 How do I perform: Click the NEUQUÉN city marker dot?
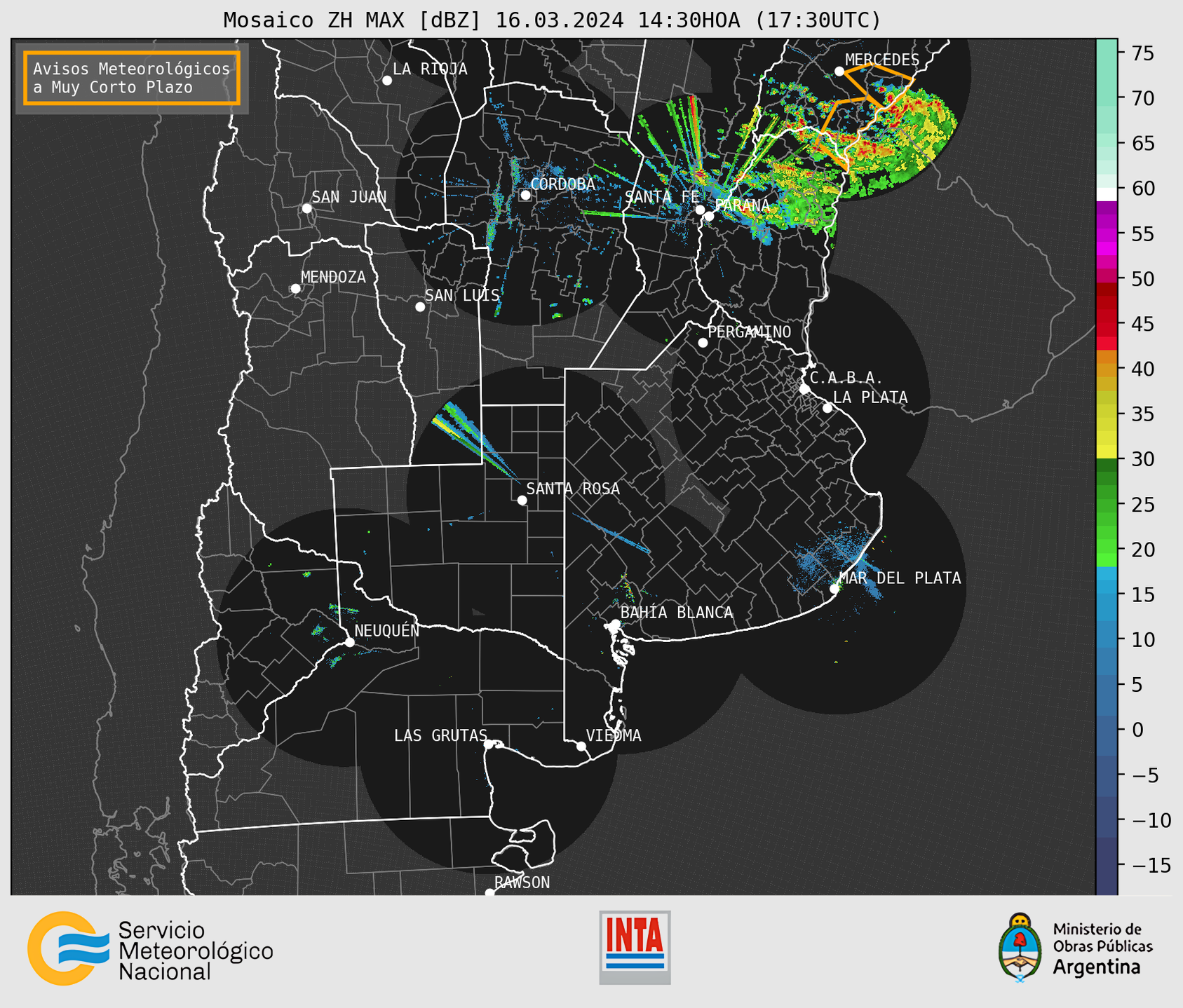click(x=349, y=642)
